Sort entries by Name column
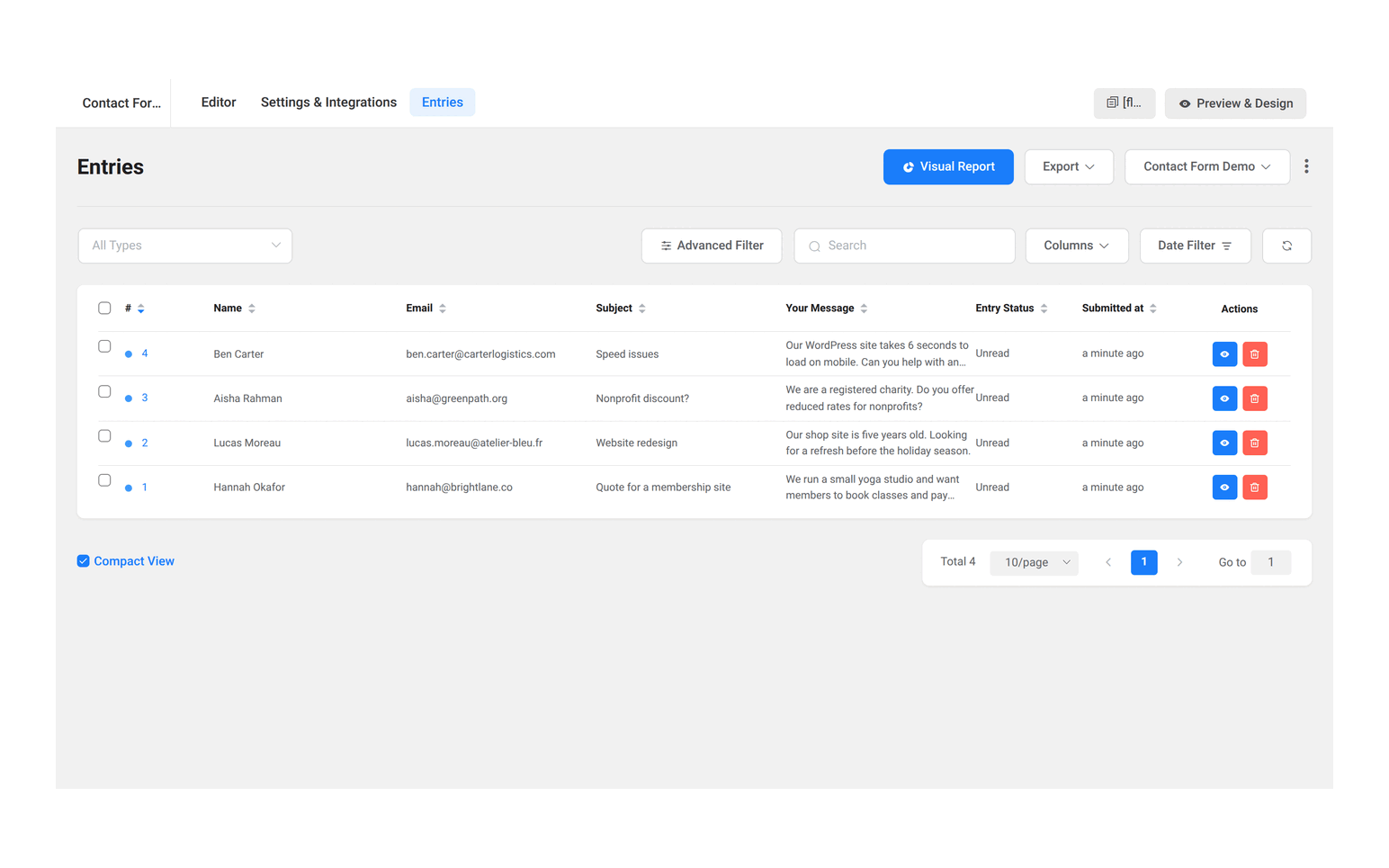This screenshot has width=1389, height=868. click(x=252, y=309)
